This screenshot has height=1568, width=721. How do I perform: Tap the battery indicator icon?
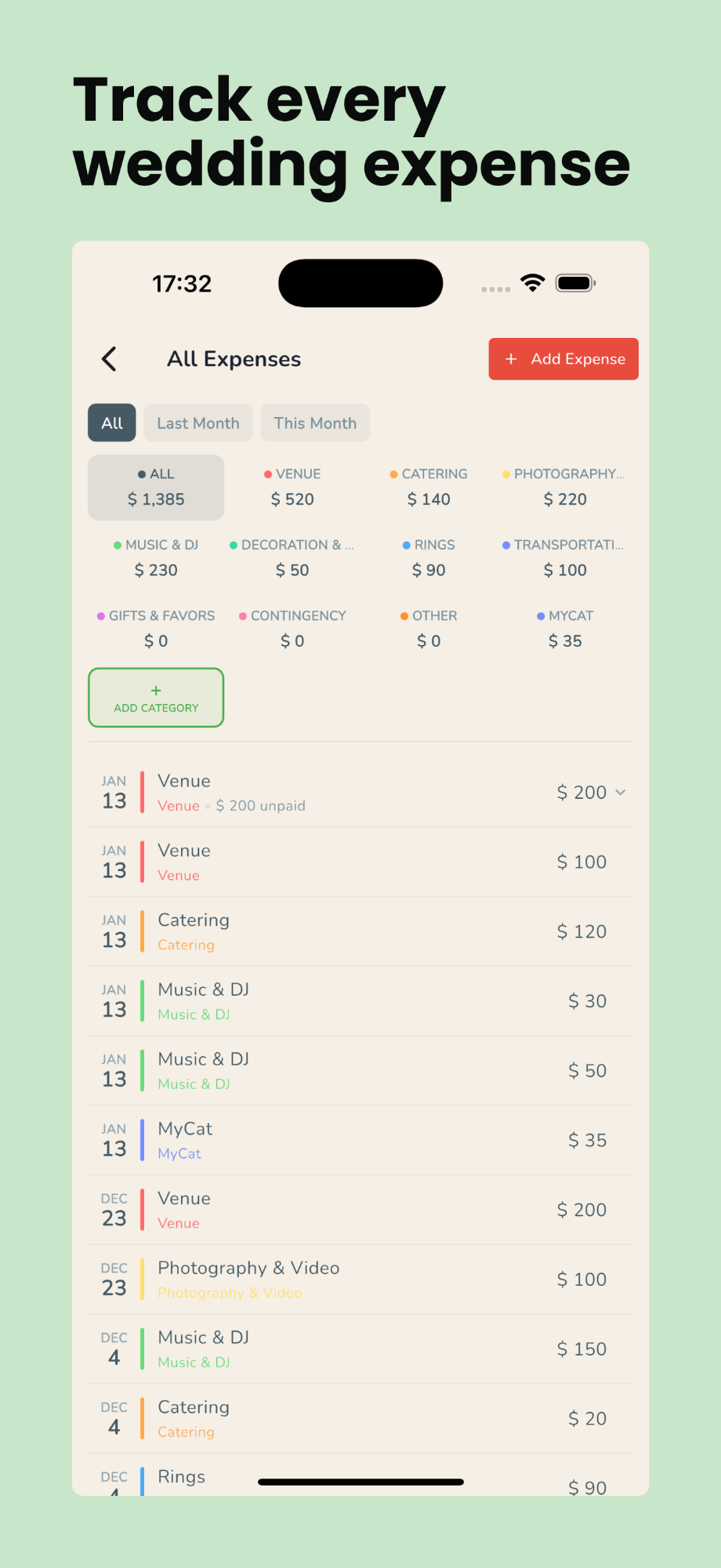(574, 282)
